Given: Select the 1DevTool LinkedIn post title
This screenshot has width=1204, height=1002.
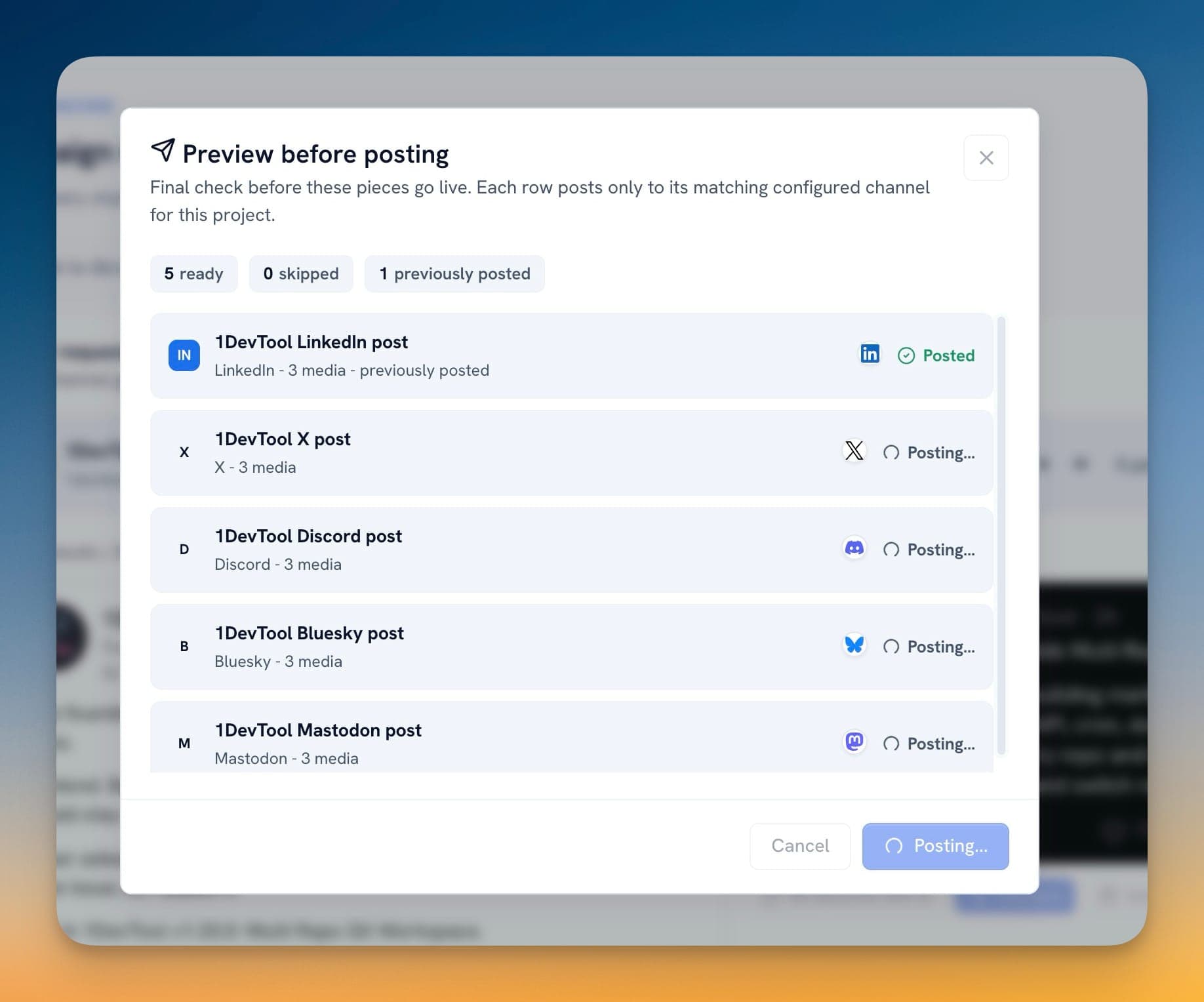Looking at the screenshot, I should [x=311, y=342].
